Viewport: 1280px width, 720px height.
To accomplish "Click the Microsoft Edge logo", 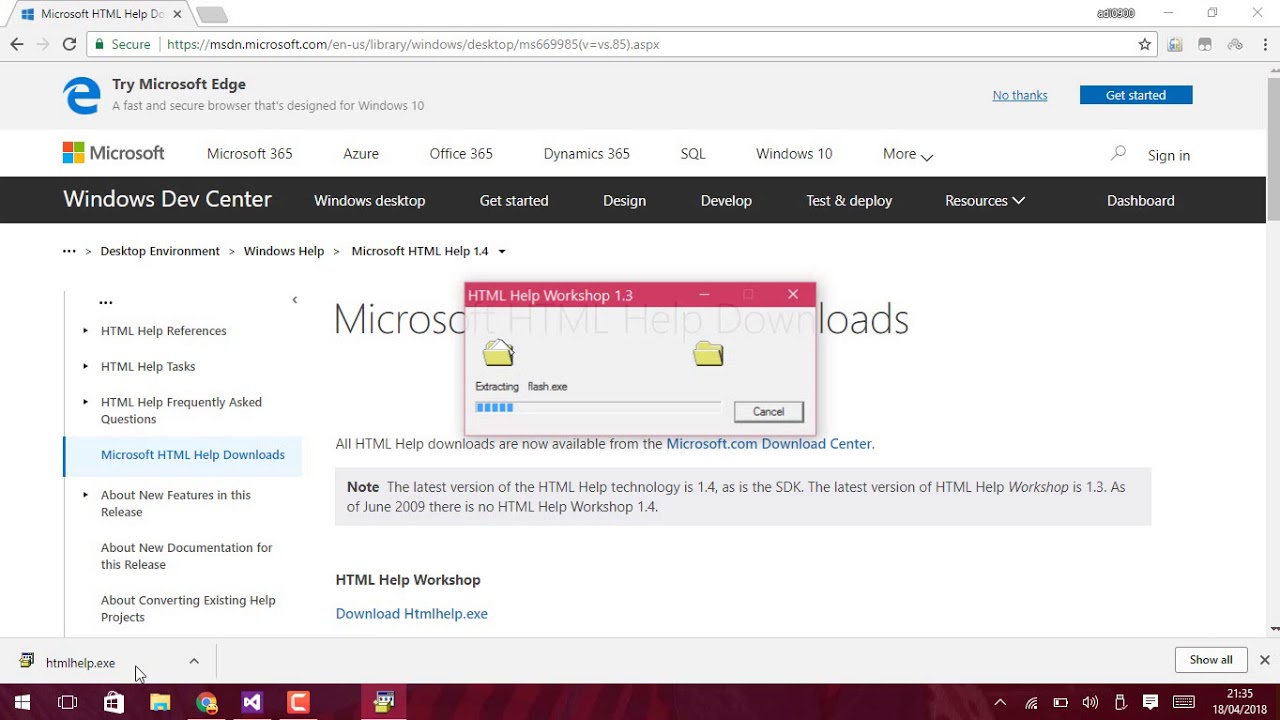I will 82,95.
